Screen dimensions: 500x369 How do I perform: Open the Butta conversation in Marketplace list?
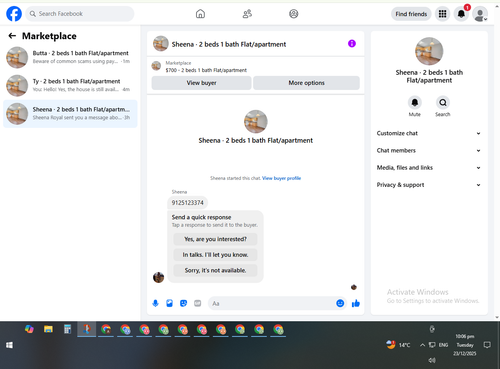[x=70, y=57]
